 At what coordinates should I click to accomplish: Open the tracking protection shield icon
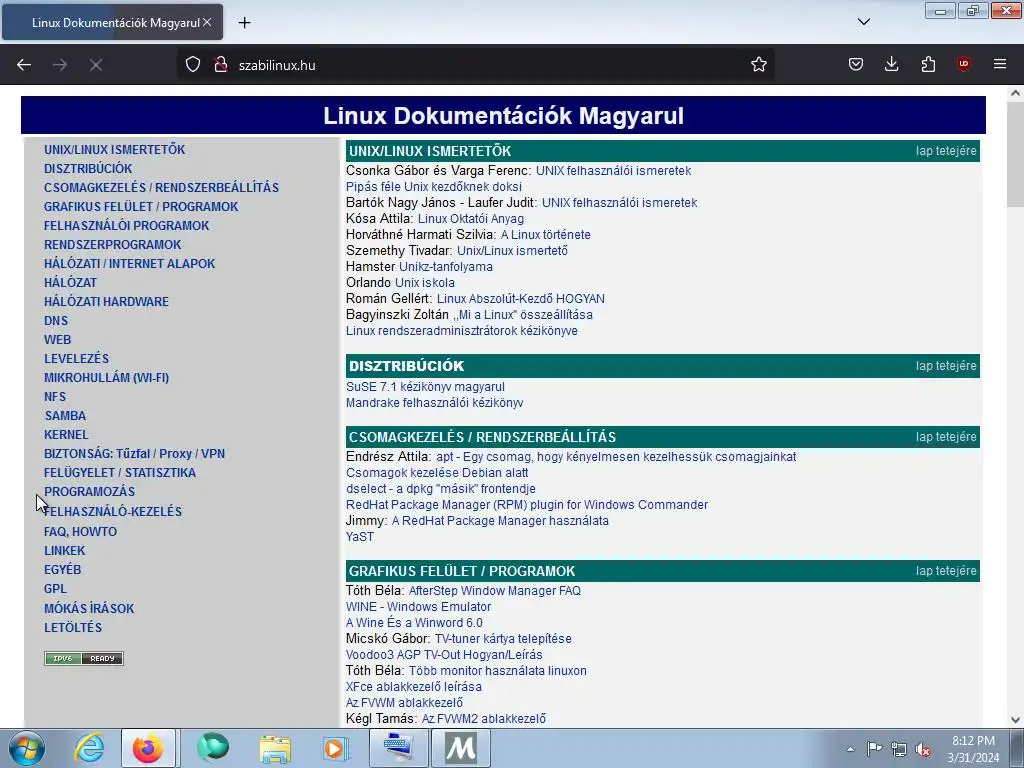(x=193, y=65)
